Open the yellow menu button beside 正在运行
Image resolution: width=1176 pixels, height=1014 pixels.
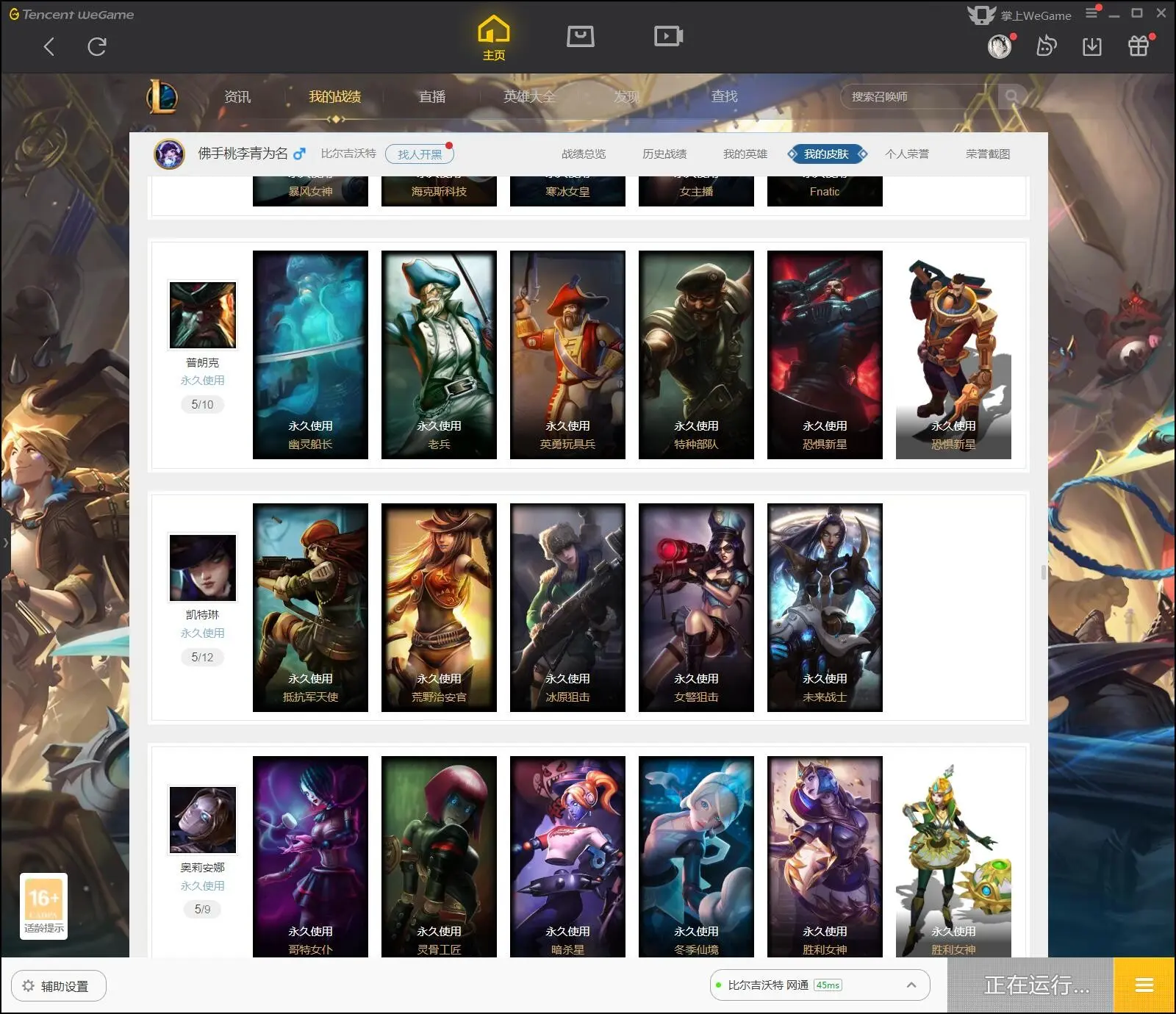pos(1144,985)
